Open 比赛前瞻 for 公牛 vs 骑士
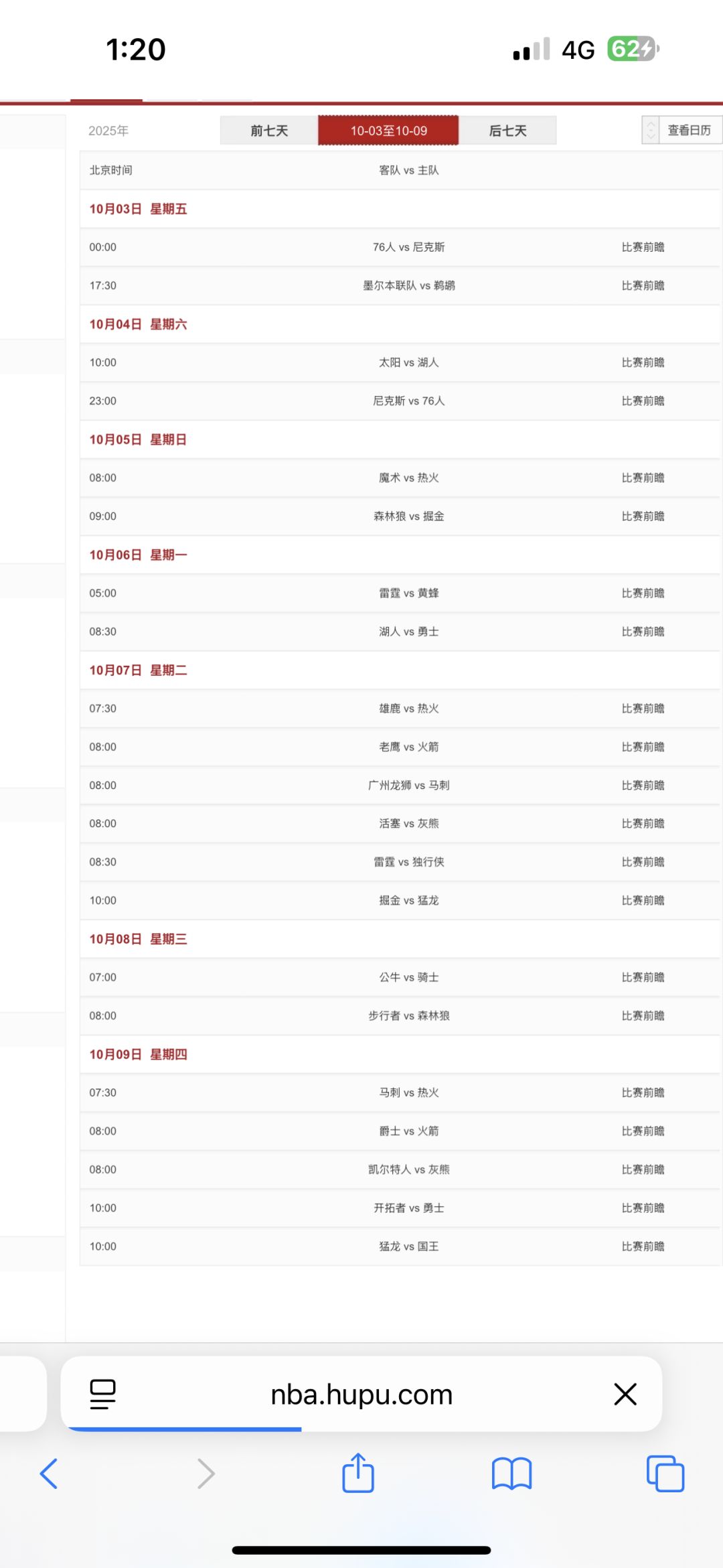Screen dimensions: 723x1568 coord(643,977)
